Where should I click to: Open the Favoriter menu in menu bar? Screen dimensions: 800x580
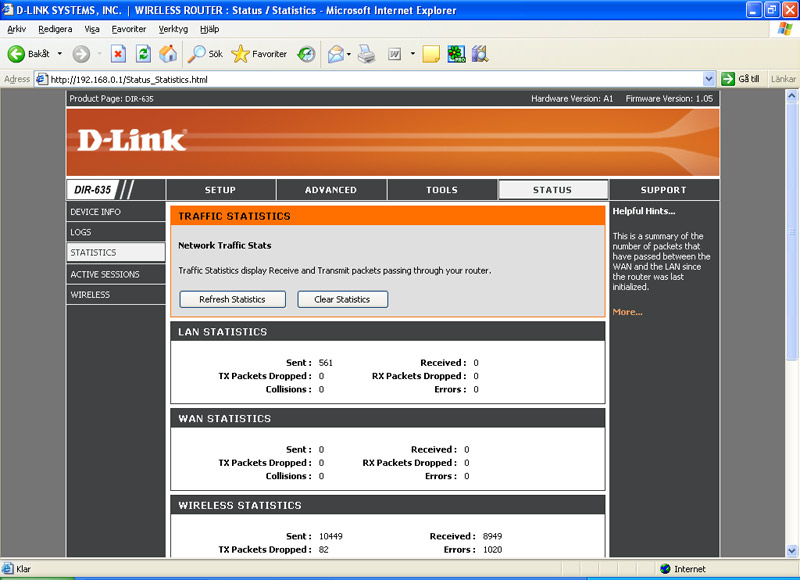click(x=129, y=29)
